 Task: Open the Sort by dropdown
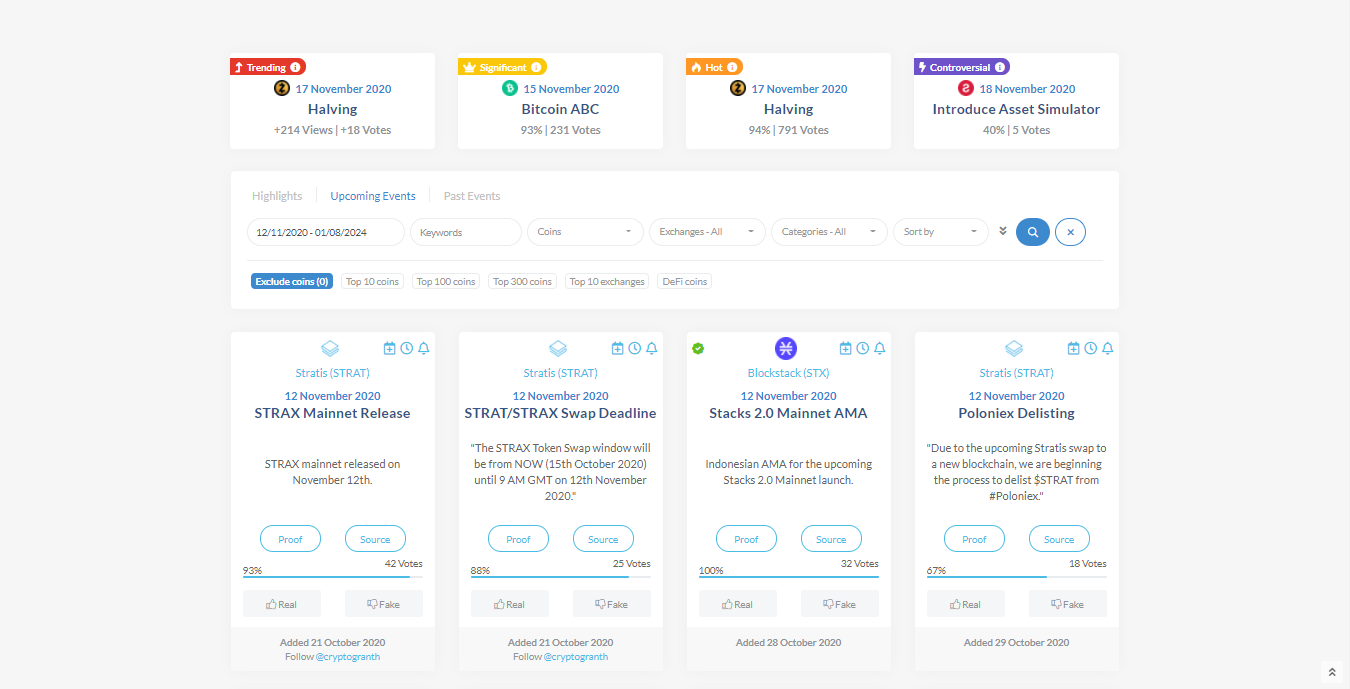(941, 232)
